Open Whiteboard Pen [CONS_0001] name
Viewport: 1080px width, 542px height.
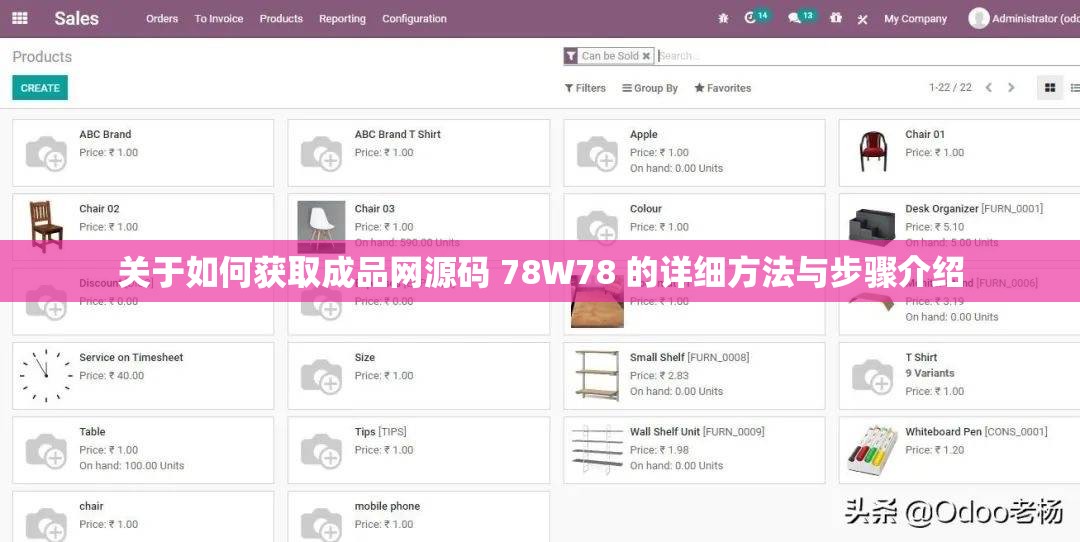[x=975, y=432]
